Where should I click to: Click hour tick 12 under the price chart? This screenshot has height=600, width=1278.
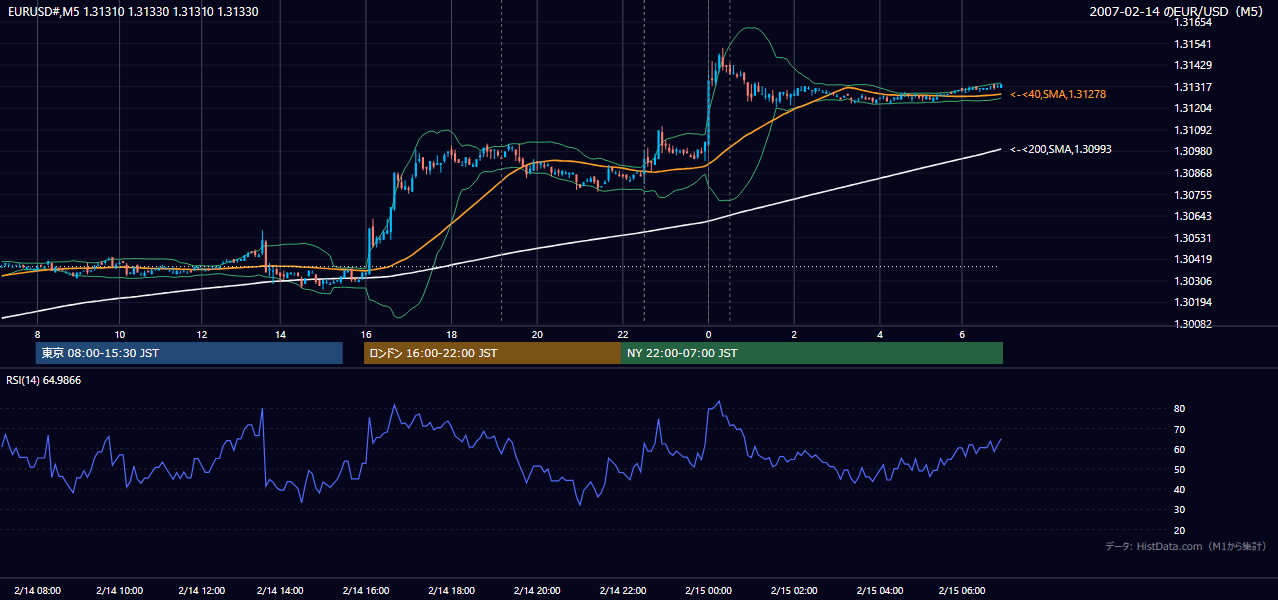click(x=201, y=334)
